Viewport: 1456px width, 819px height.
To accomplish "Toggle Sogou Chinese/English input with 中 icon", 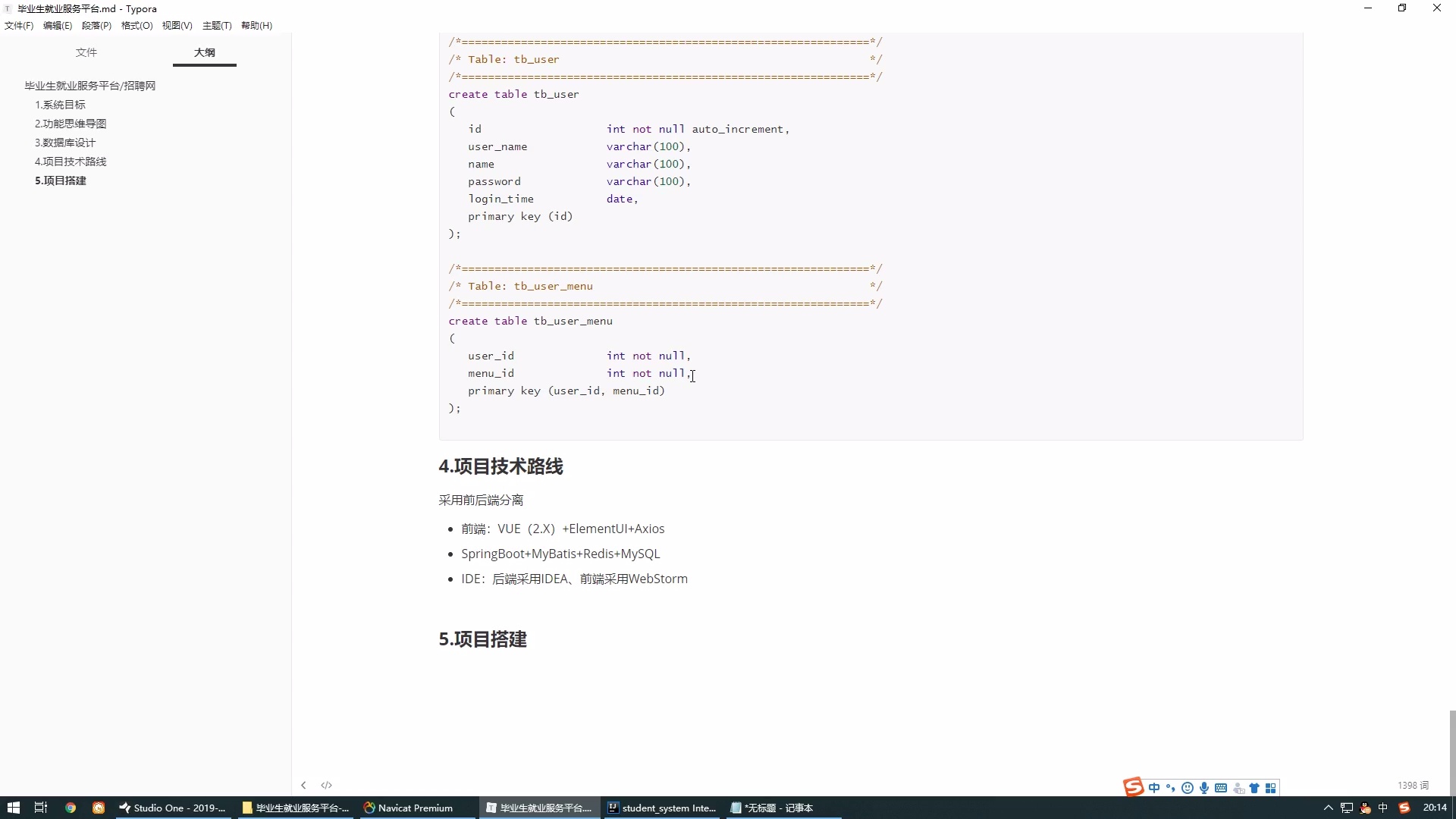I will click(x=1153, y=788).
